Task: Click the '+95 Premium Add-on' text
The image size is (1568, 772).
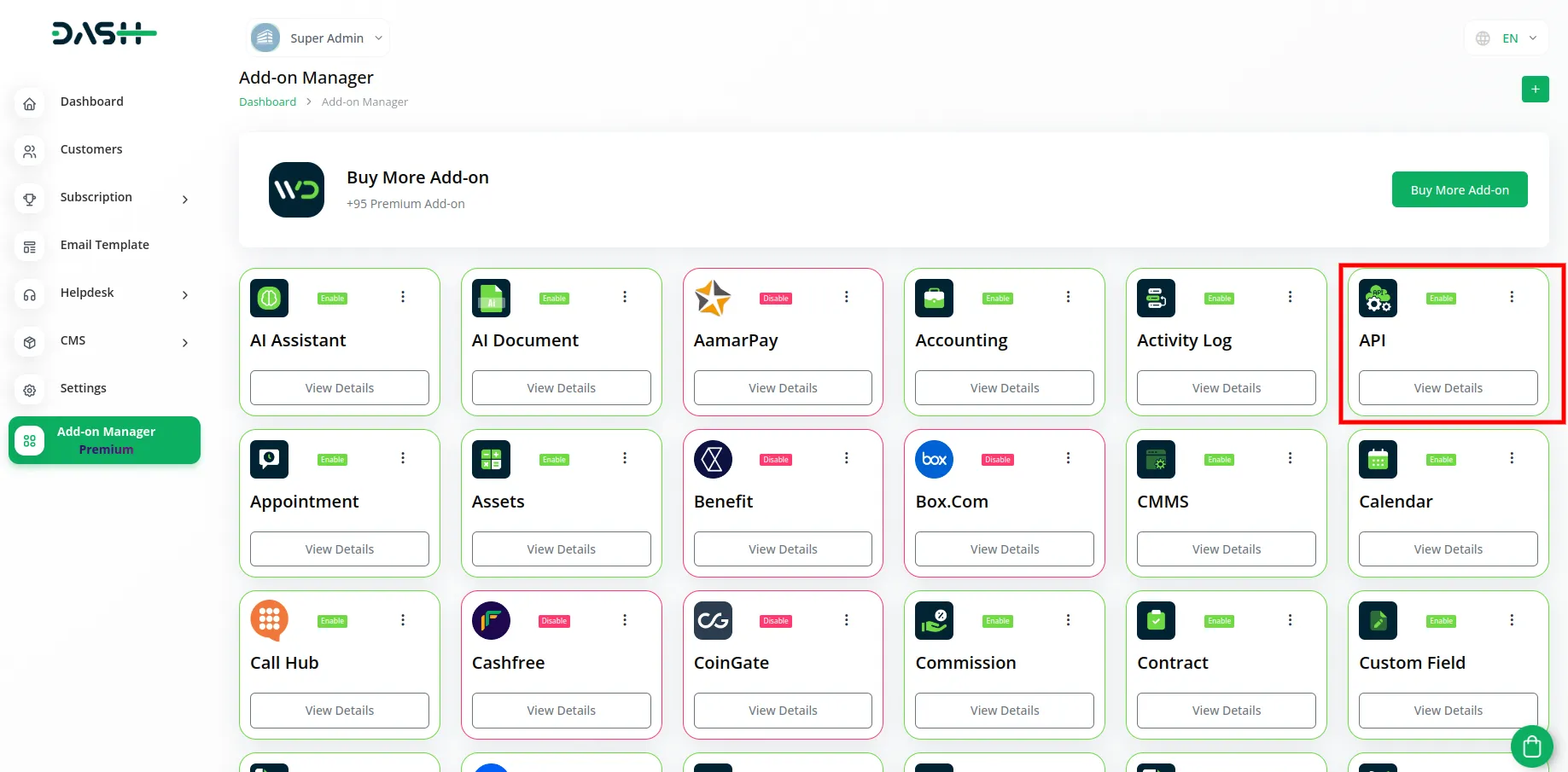Action: pyautogui.click(x=405, y=204)
